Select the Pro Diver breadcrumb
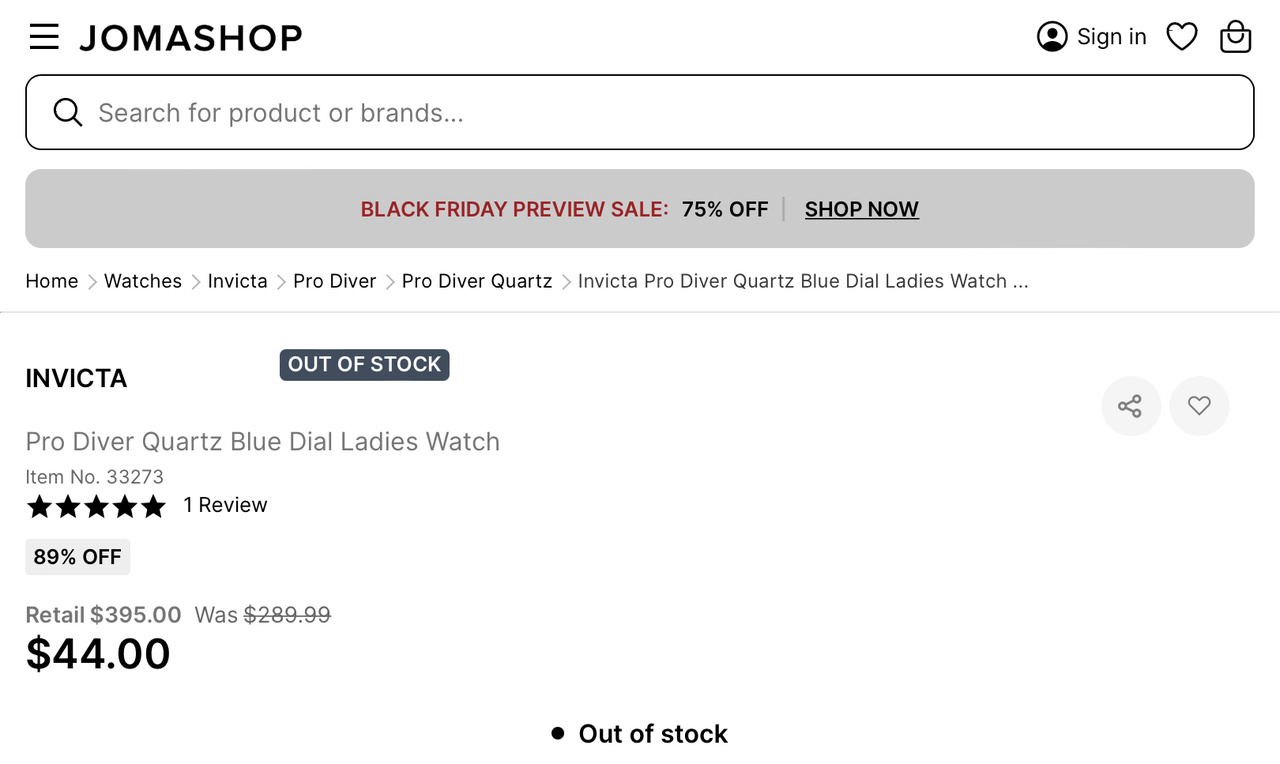Screen dimensions: 1280x764 tap(334, 281)
